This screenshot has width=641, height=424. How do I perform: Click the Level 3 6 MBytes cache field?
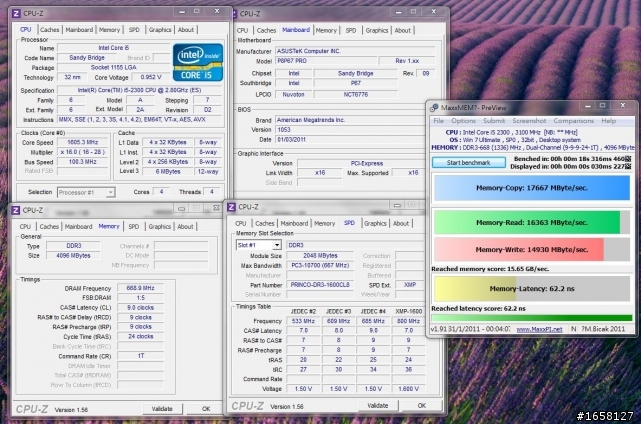pos(168,171)
